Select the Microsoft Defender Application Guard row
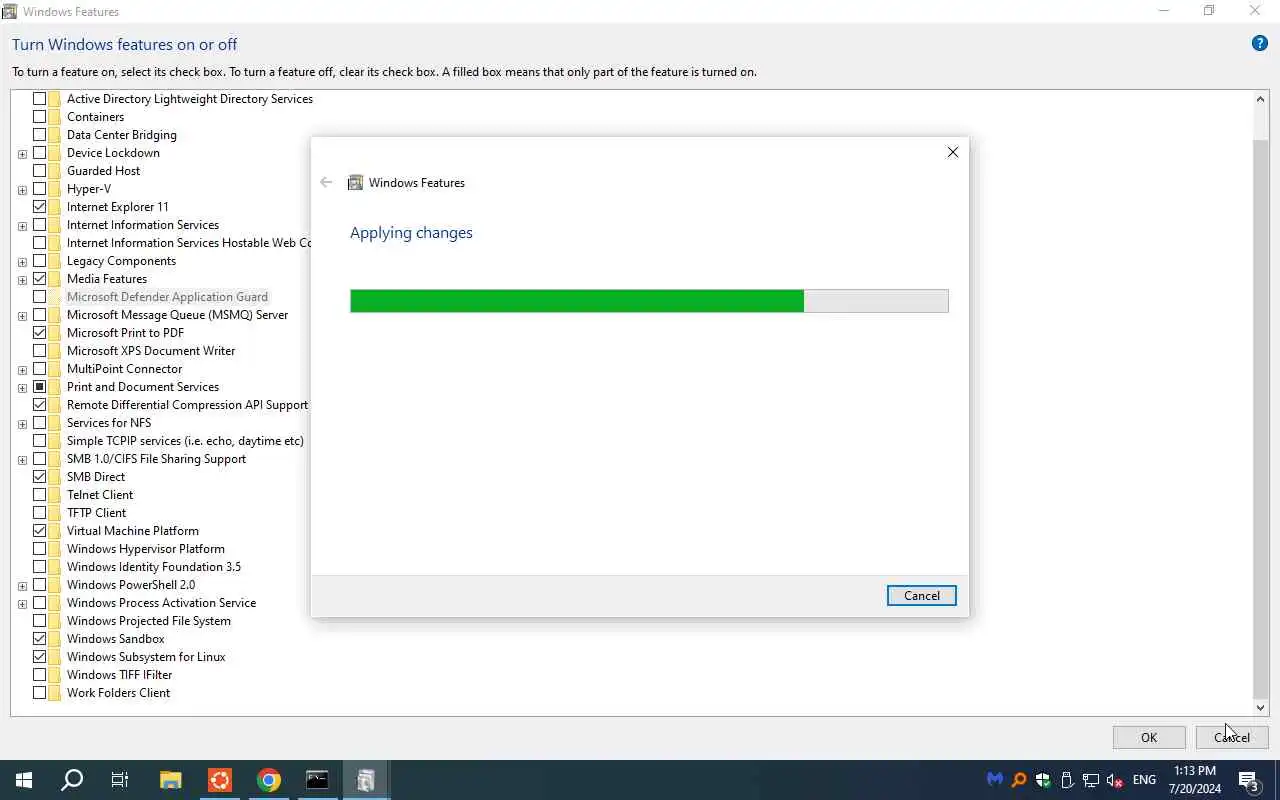Image resolution: width=1280 pixels, height=800 pixels. click(x=167, y=297)
